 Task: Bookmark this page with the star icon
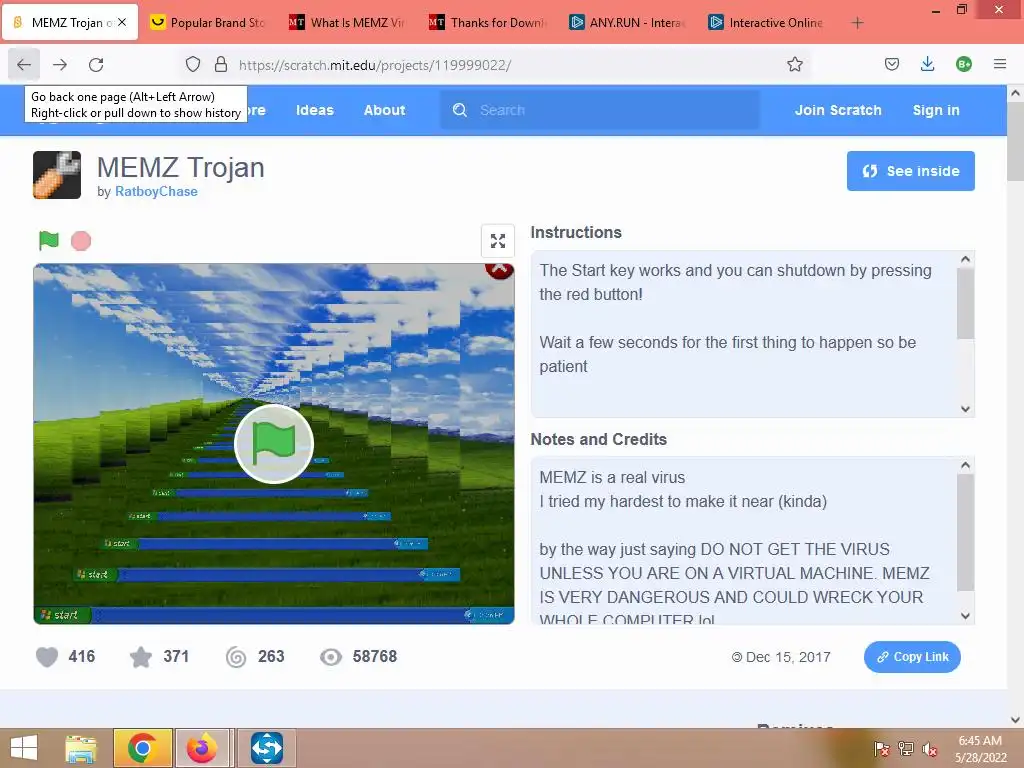pos(794,65)
